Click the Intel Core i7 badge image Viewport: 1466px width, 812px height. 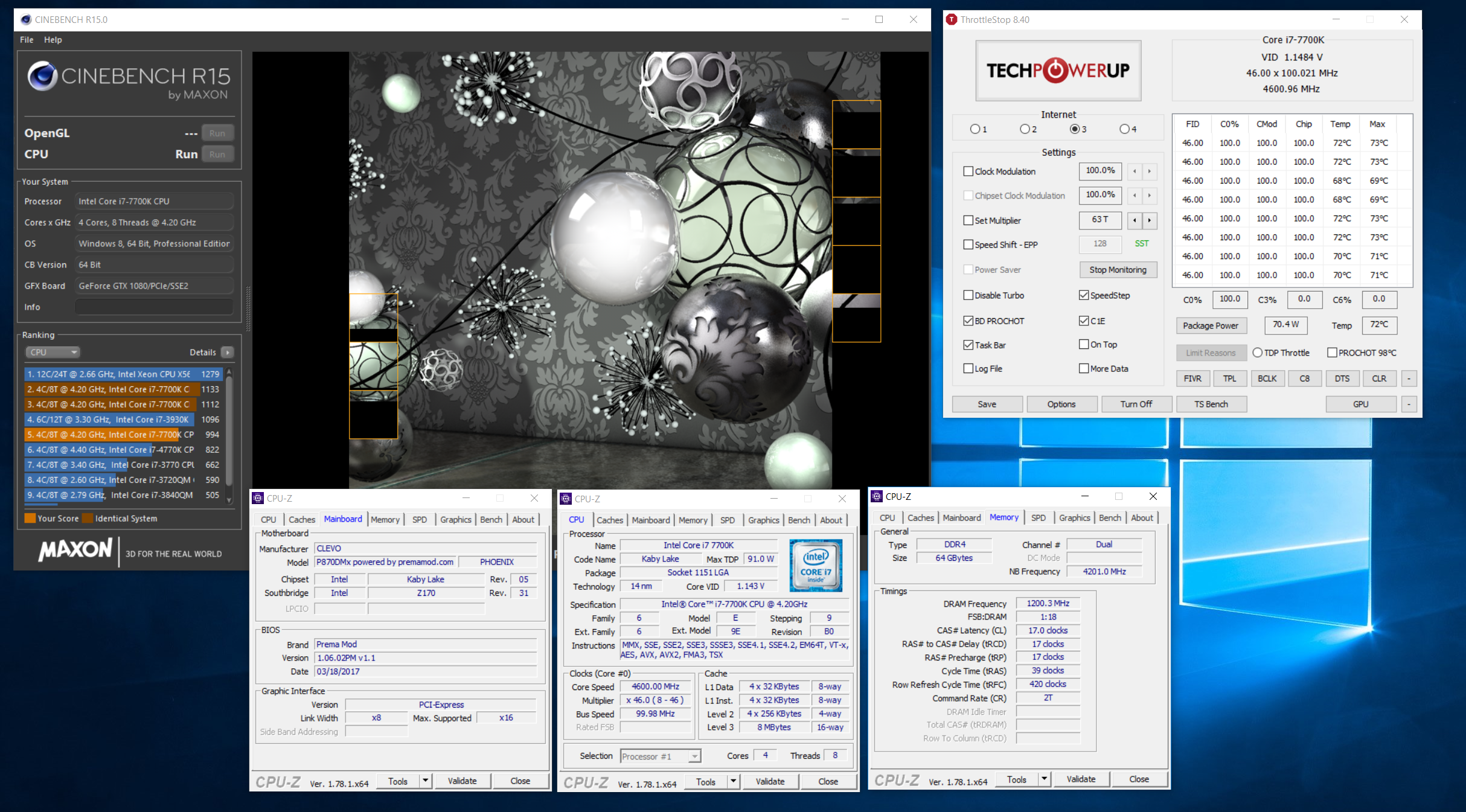815,565
